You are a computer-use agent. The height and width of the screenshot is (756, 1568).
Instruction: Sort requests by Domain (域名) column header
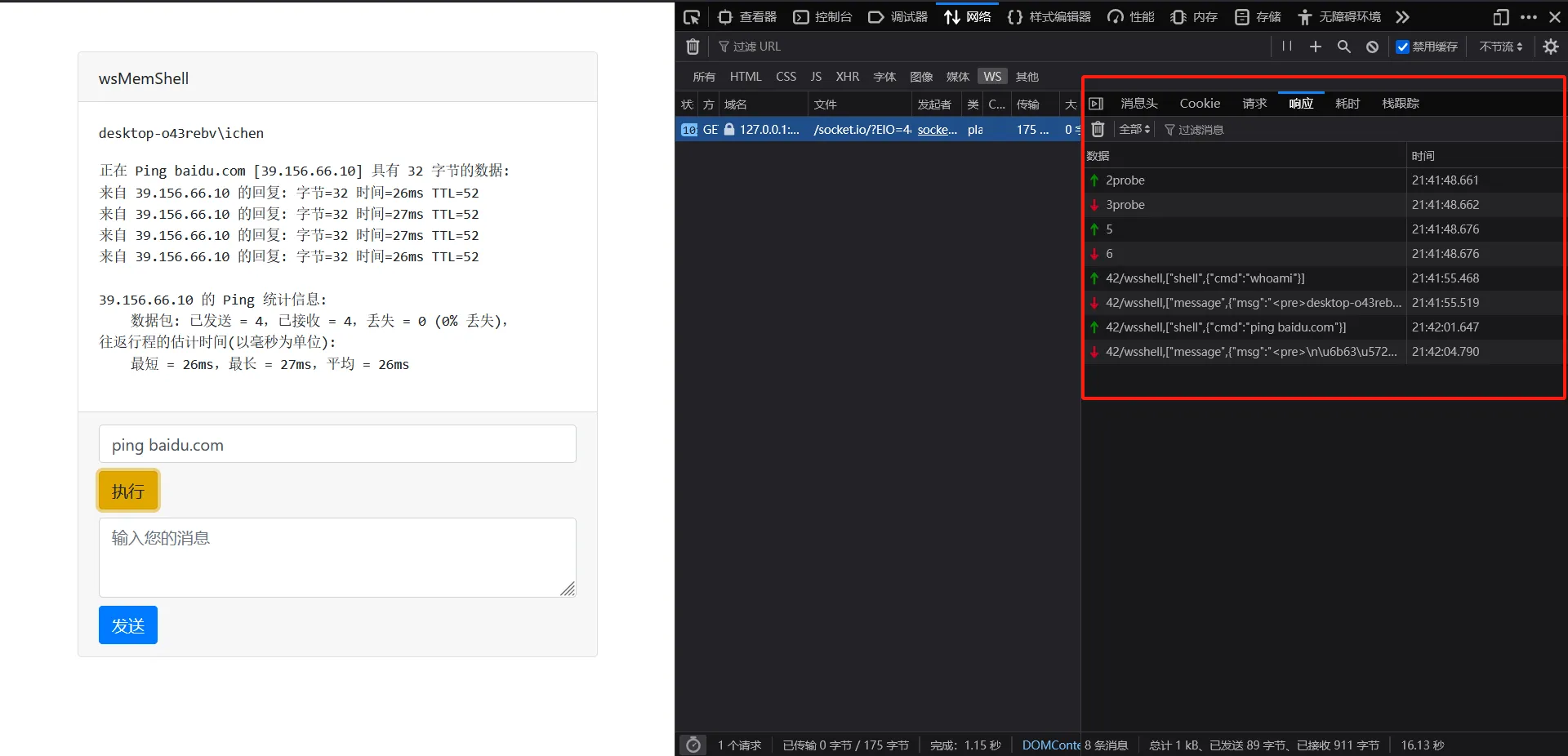(x=763, y=105)
